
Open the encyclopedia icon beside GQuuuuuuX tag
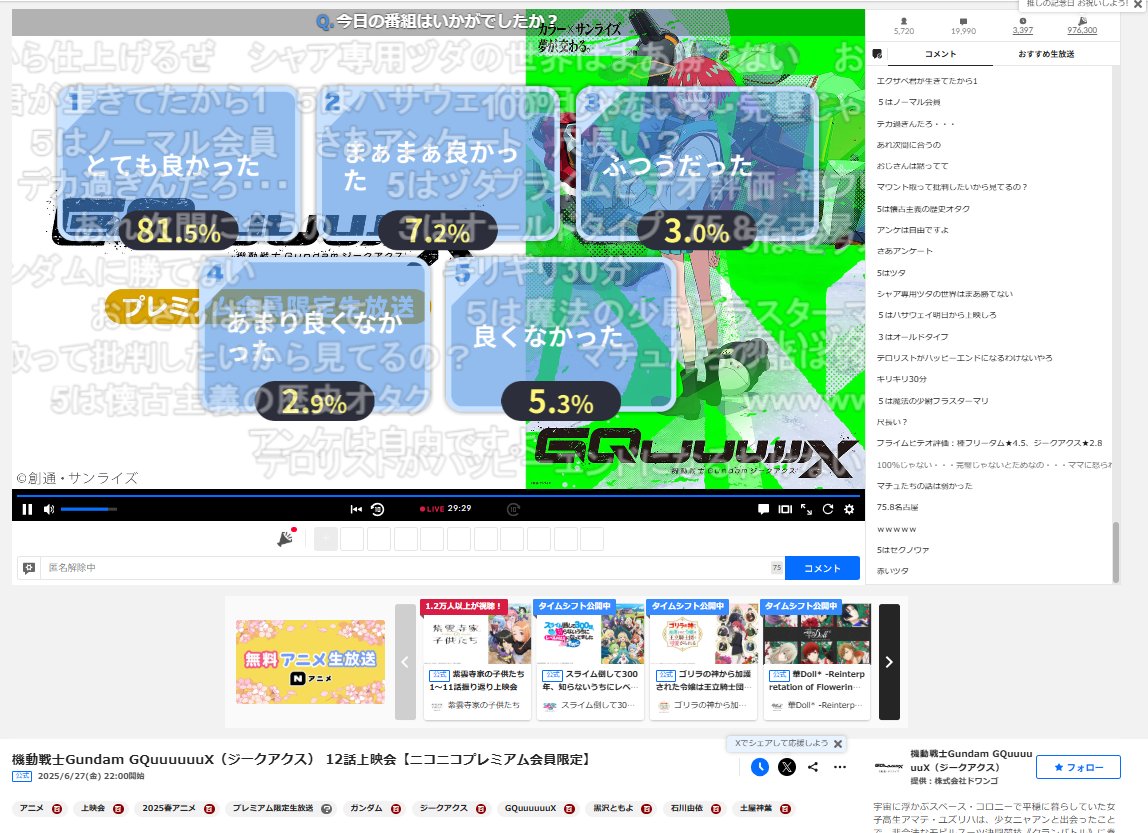click(569, 809)
